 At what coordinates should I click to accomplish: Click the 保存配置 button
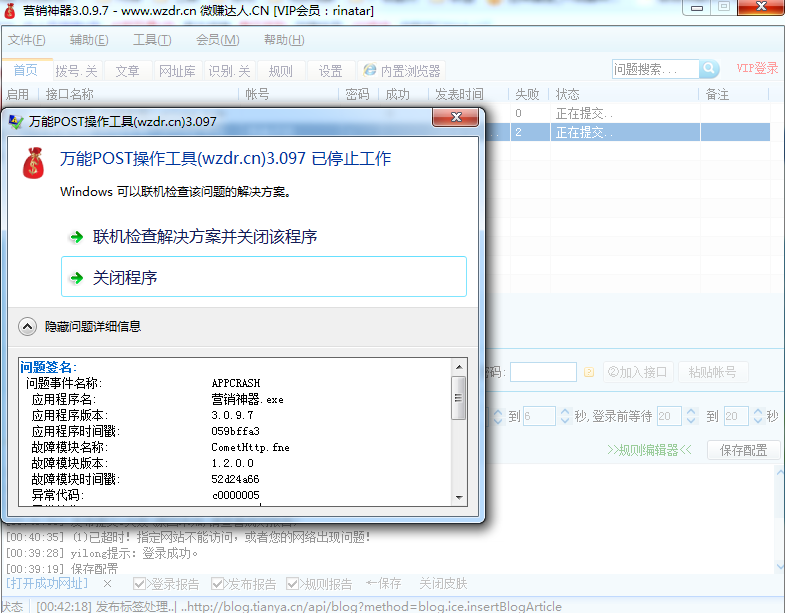point(743,450)
